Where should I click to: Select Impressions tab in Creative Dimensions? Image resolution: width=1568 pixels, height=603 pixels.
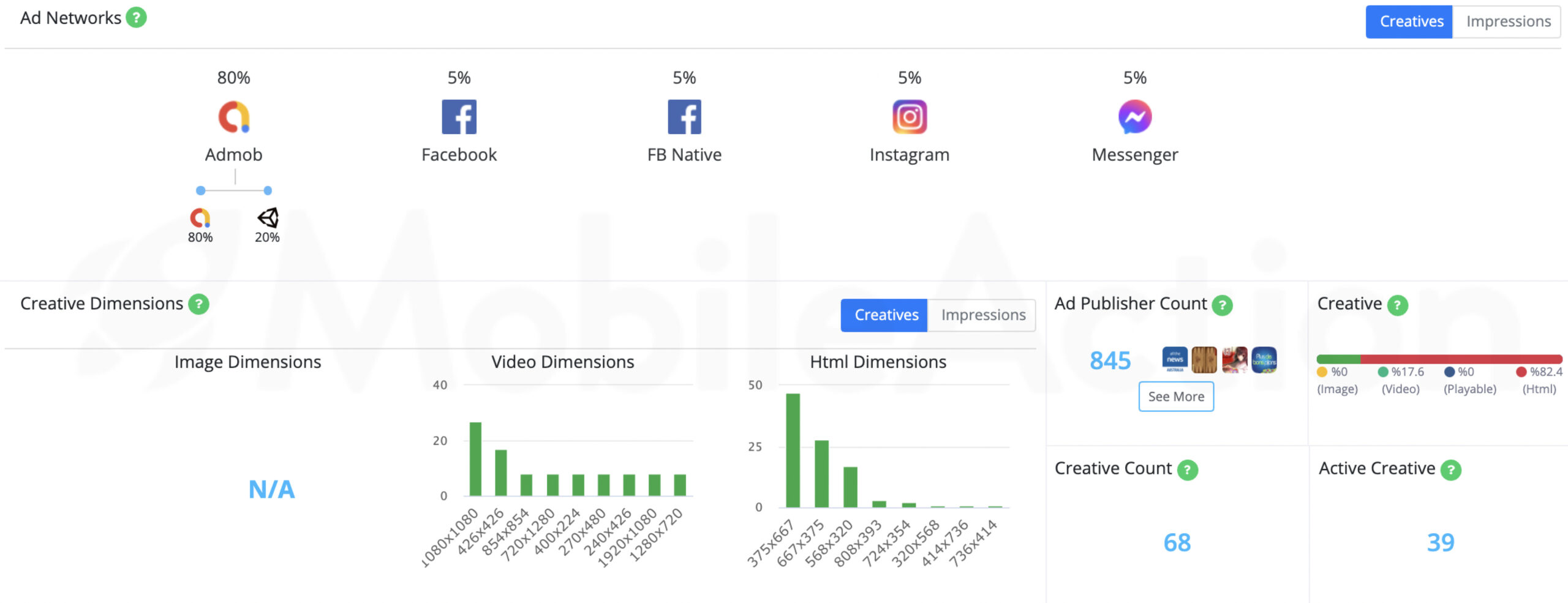coord(982,315)
